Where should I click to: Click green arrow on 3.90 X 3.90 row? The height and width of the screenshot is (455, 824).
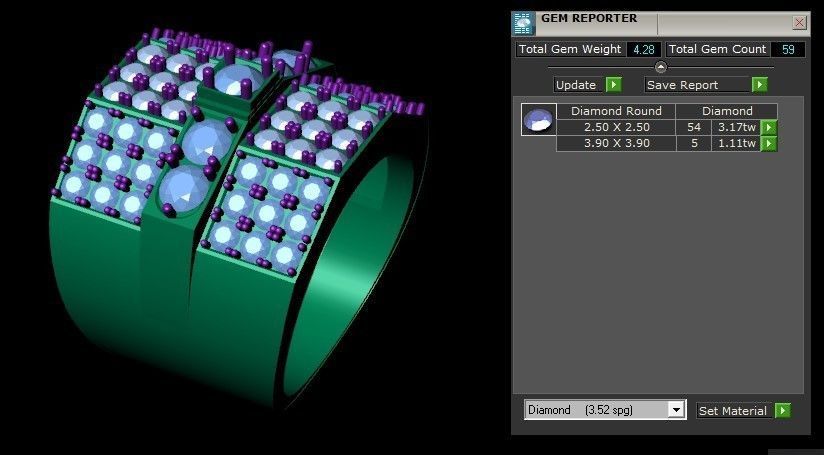pos(769,143)
